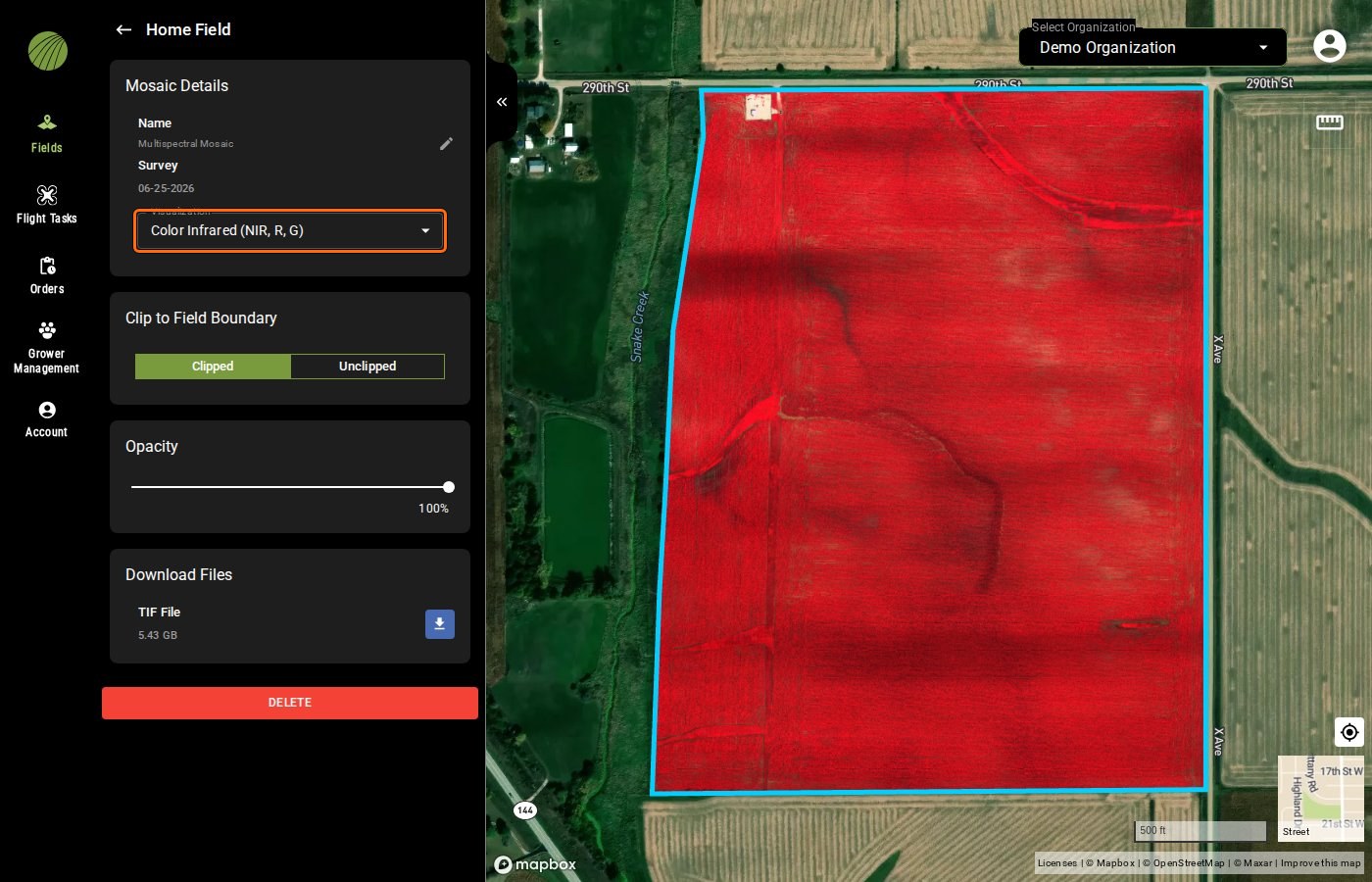Click the green leaf app logo
The image size is (1372, 882).
(47, 51)
